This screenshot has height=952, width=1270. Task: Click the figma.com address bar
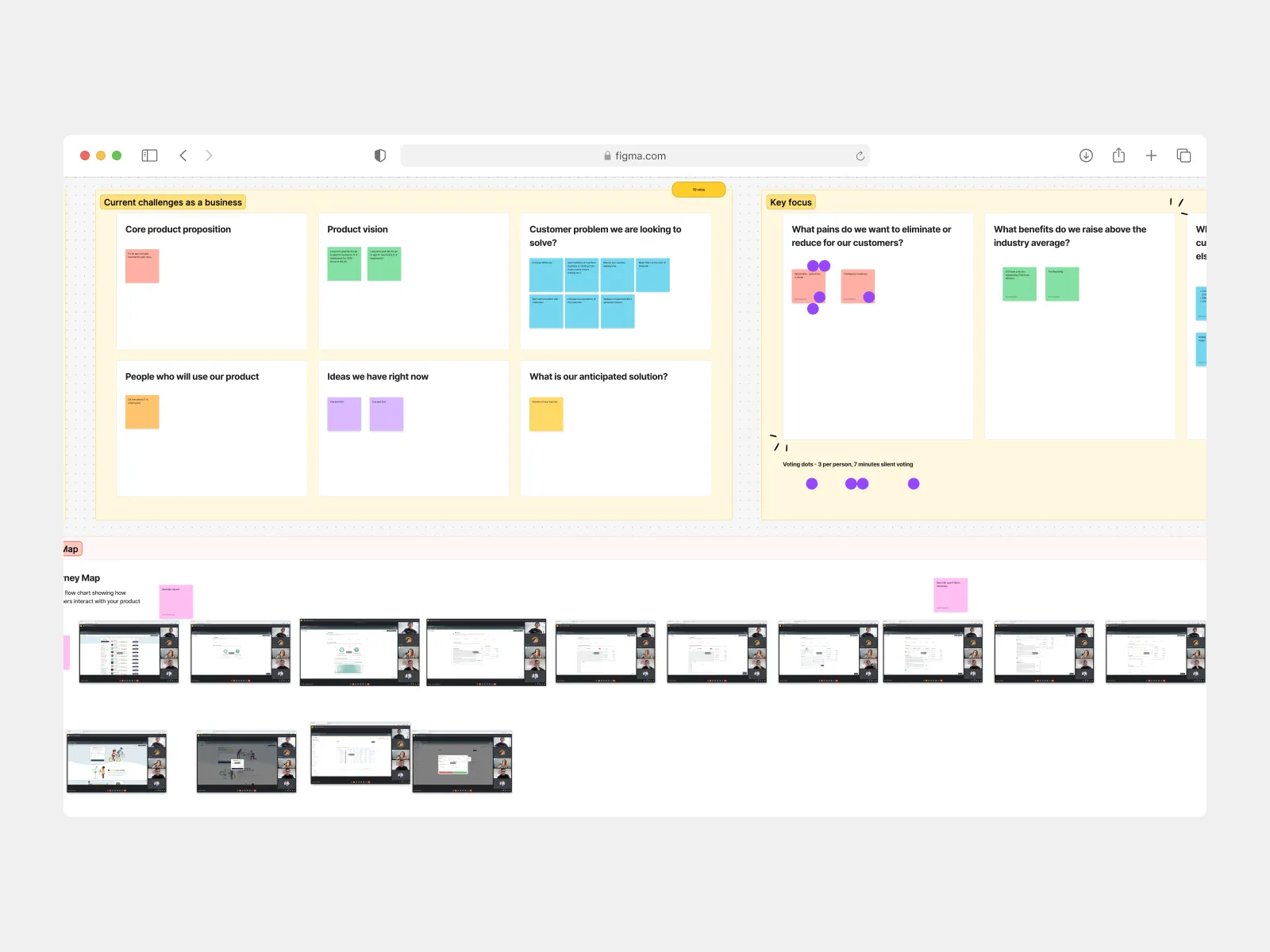click(635, 156)
